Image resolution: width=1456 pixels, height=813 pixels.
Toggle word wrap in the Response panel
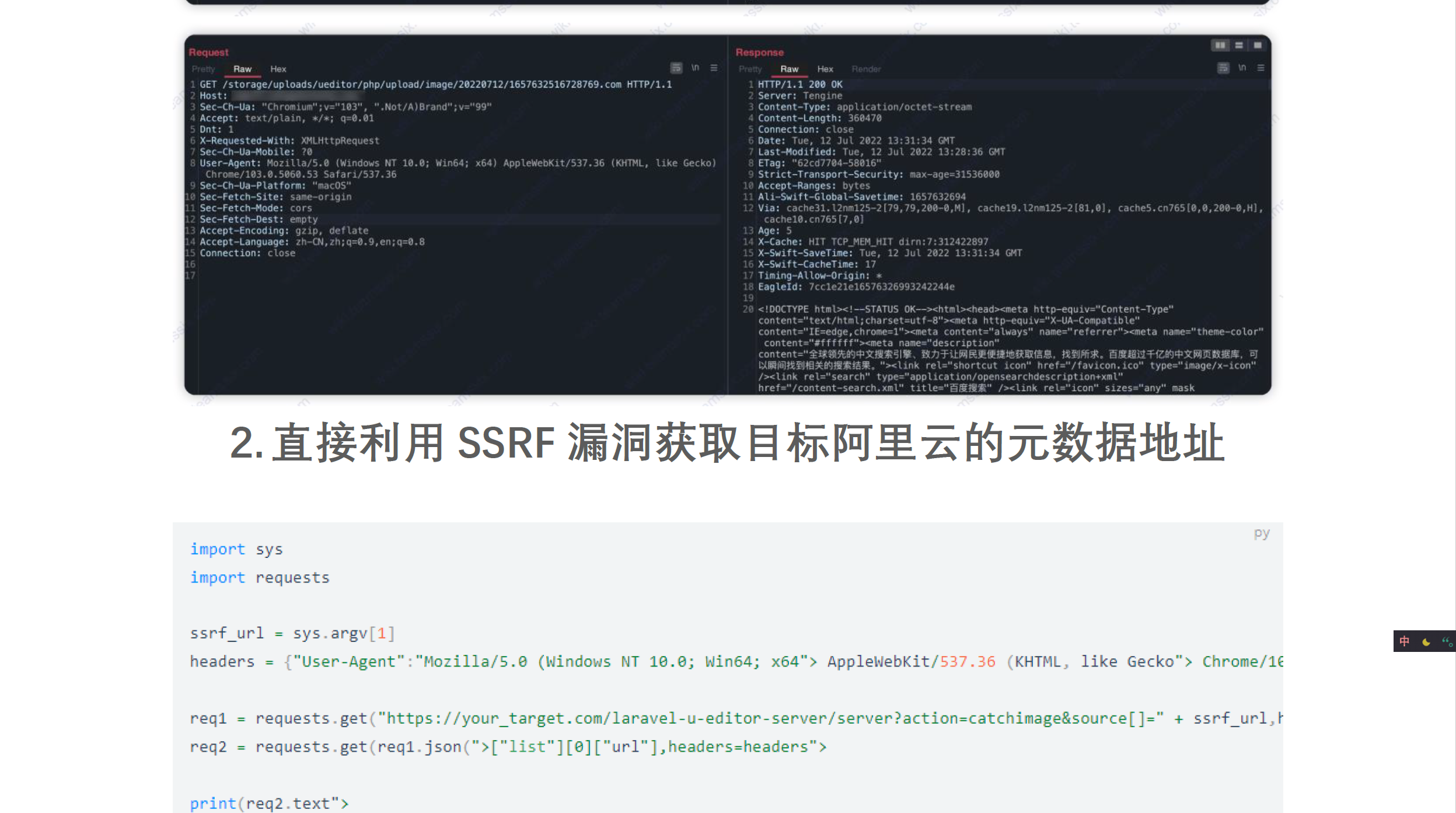pos(1223,68)
